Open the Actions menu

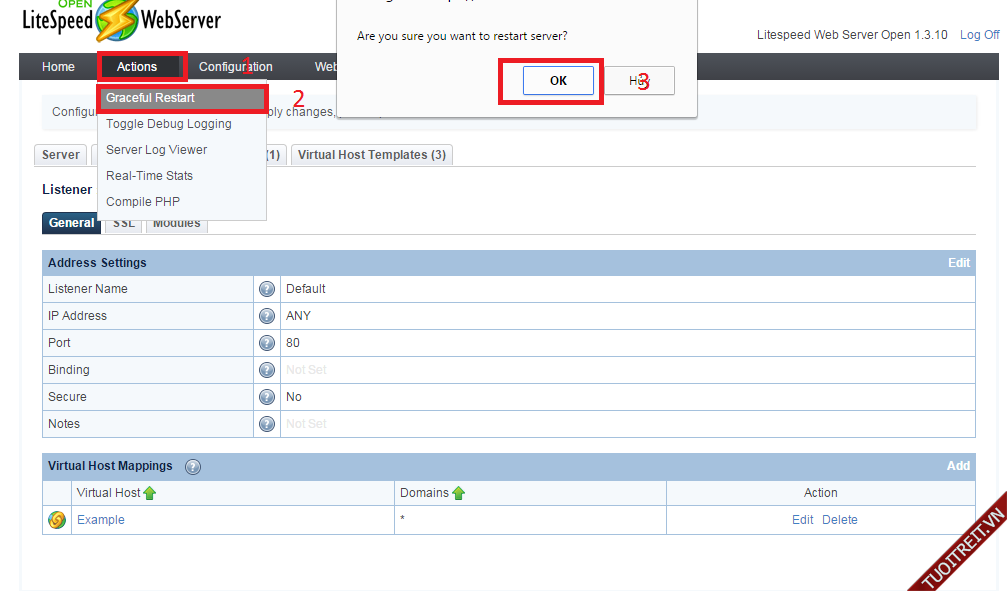pyautogui.click(x=137, y=67)
